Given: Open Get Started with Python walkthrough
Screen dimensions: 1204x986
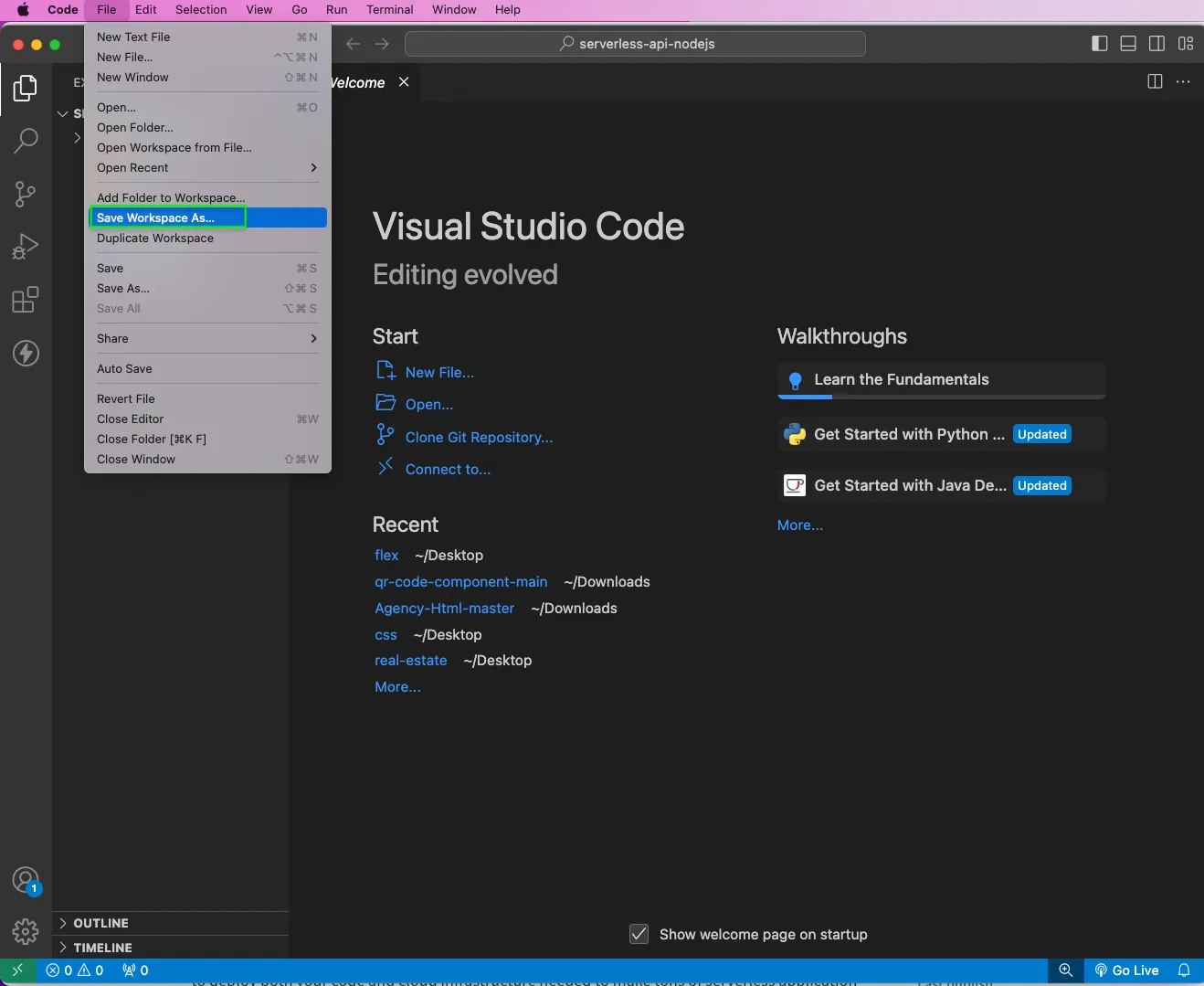Looking at the screenshot, I should (942, 435).
